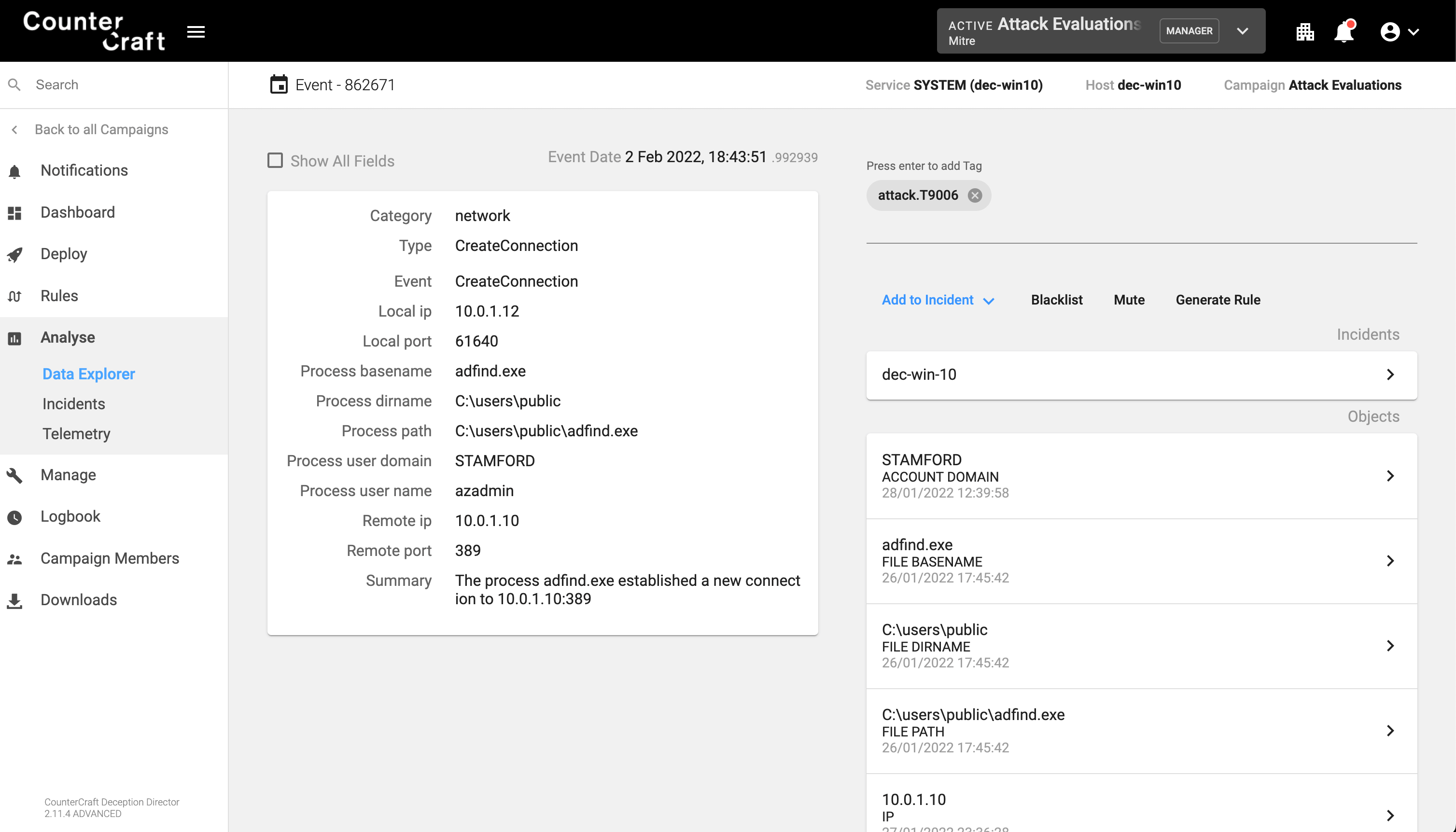Click the version text 2.11.4 ADVANCED
Viewport: 1456px width, 832px height.
tap(83, 814)
